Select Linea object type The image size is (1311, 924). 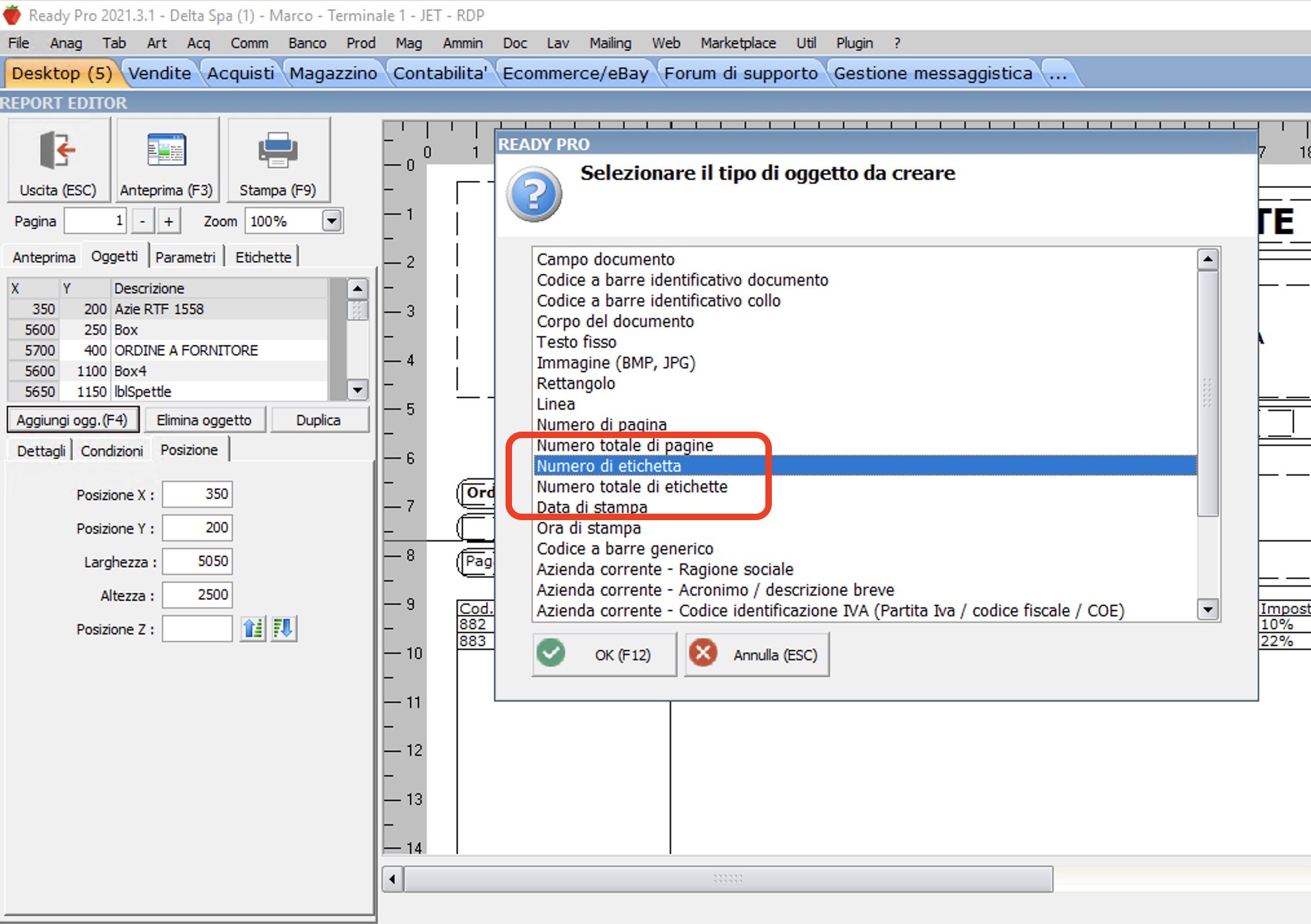(865, 404)
